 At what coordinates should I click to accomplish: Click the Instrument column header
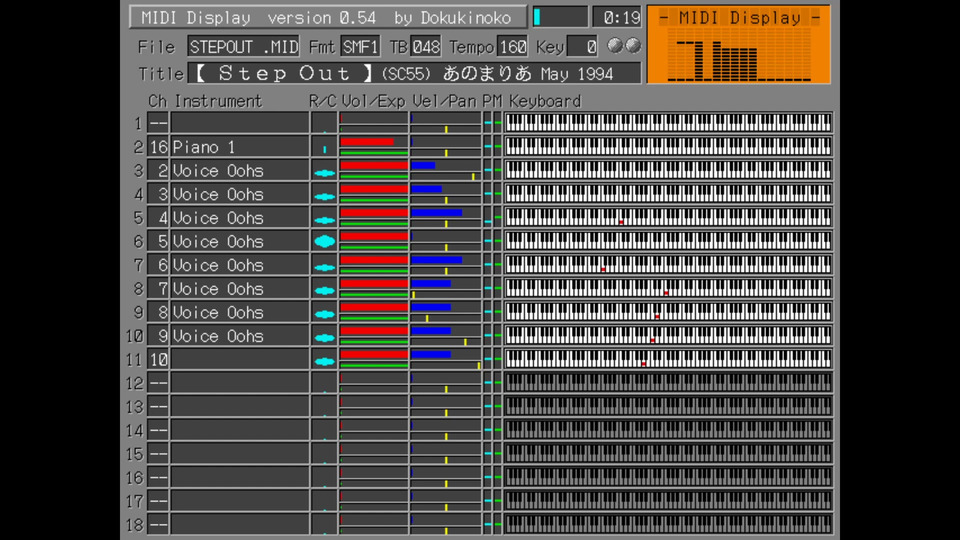click(218, 101)
